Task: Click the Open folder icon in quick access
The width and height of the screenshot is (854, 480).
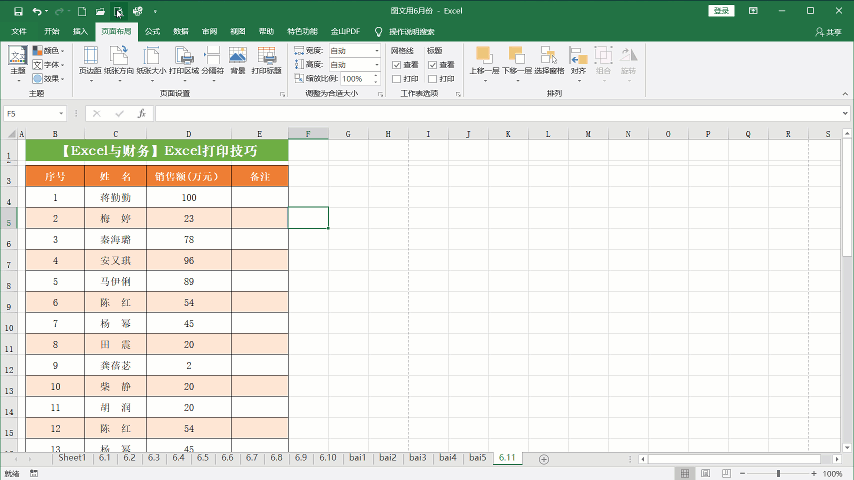Action: [x=100, y=11]
